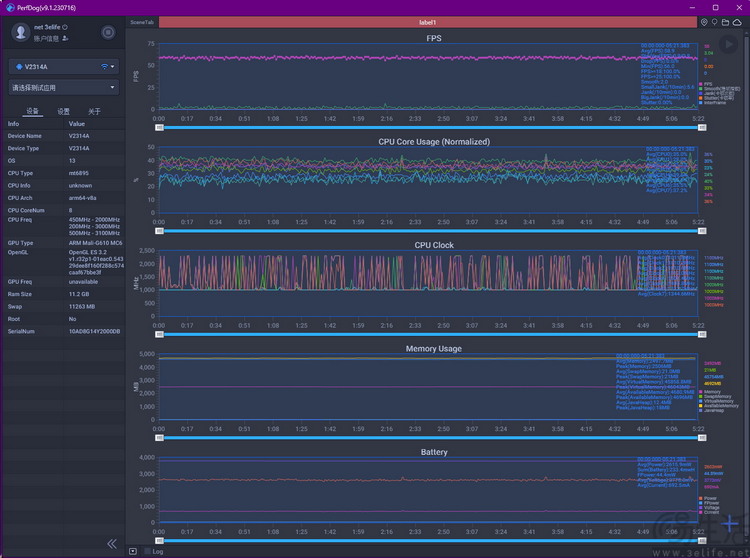
Task: Toggle the Power legend entry
Action: (708, 498)
